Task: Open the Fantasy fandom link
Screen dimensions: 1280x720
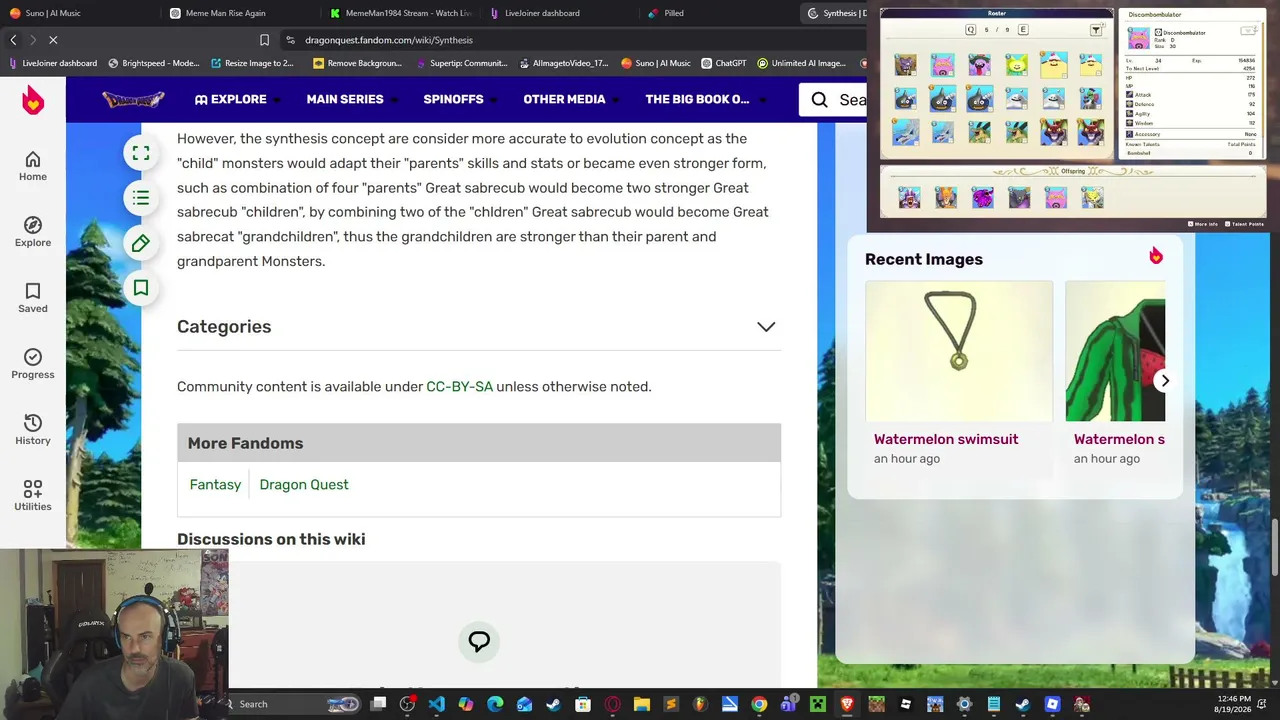Action: (x=215, y=484)
